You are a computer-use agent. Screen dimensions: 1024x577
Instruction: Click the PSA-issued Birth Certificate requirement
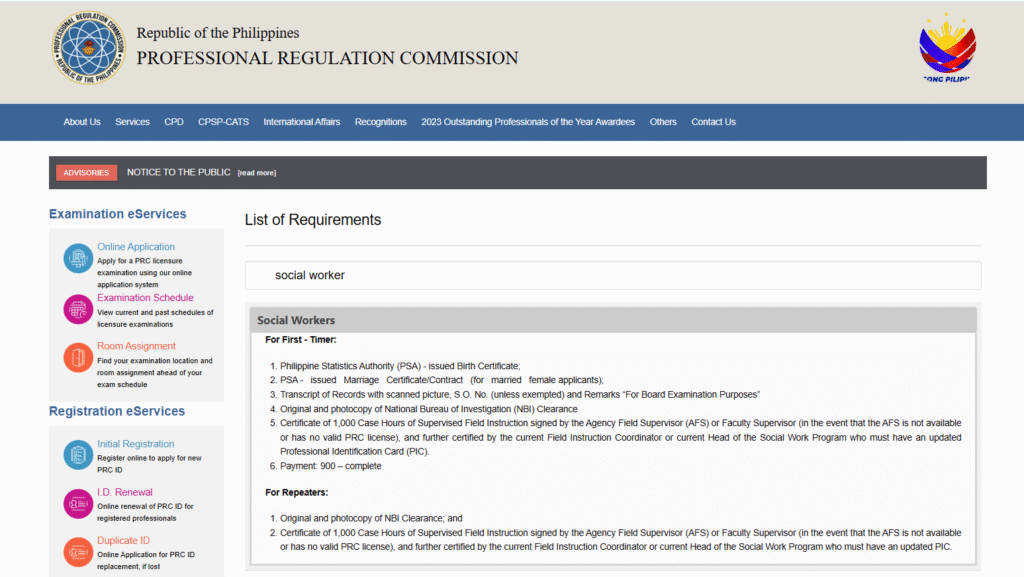pos(400,366)
